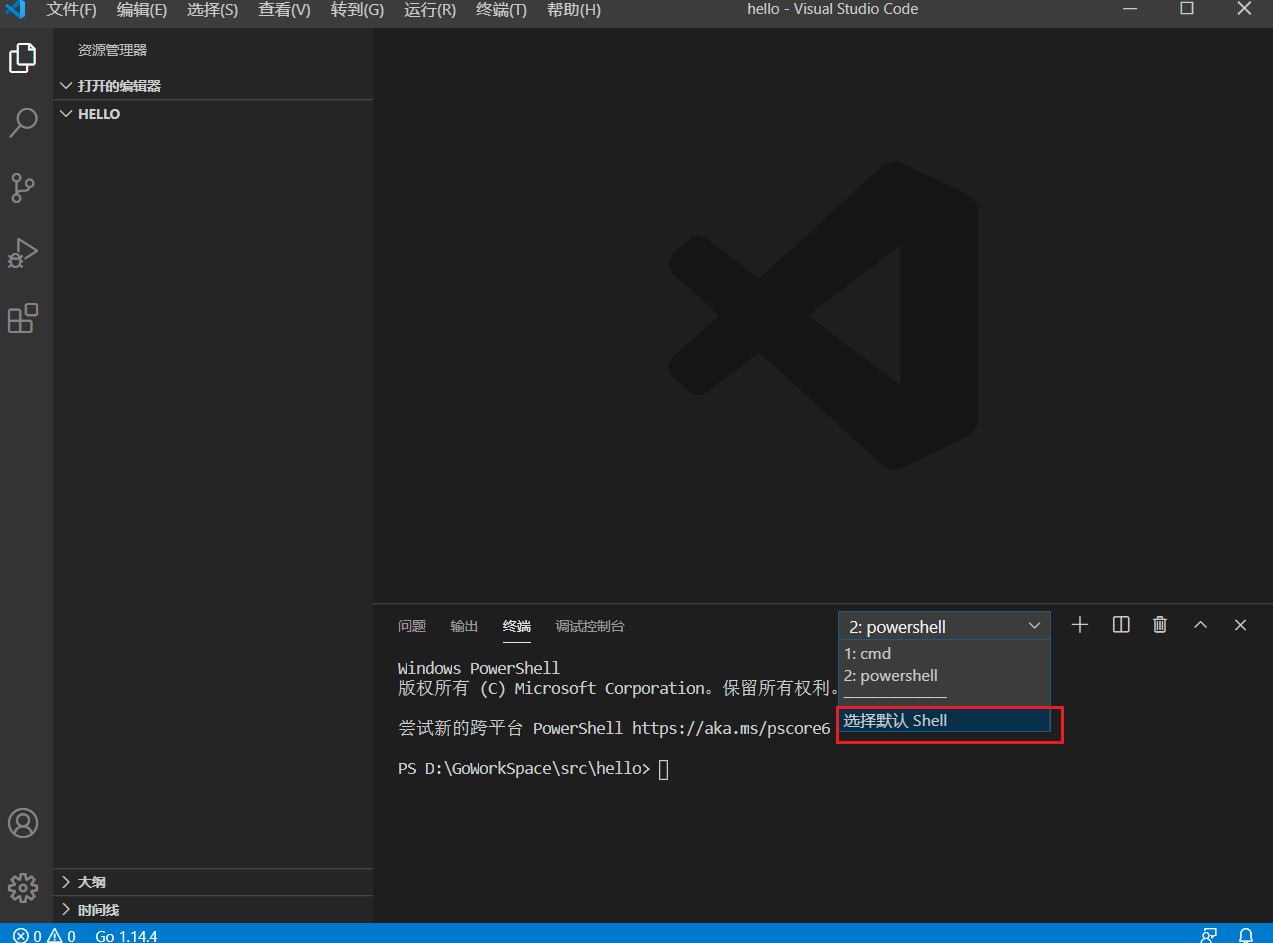Select 1: cmd from terminal list
The height and width of the screenshot is (943, 1273).
click(944, 654)
